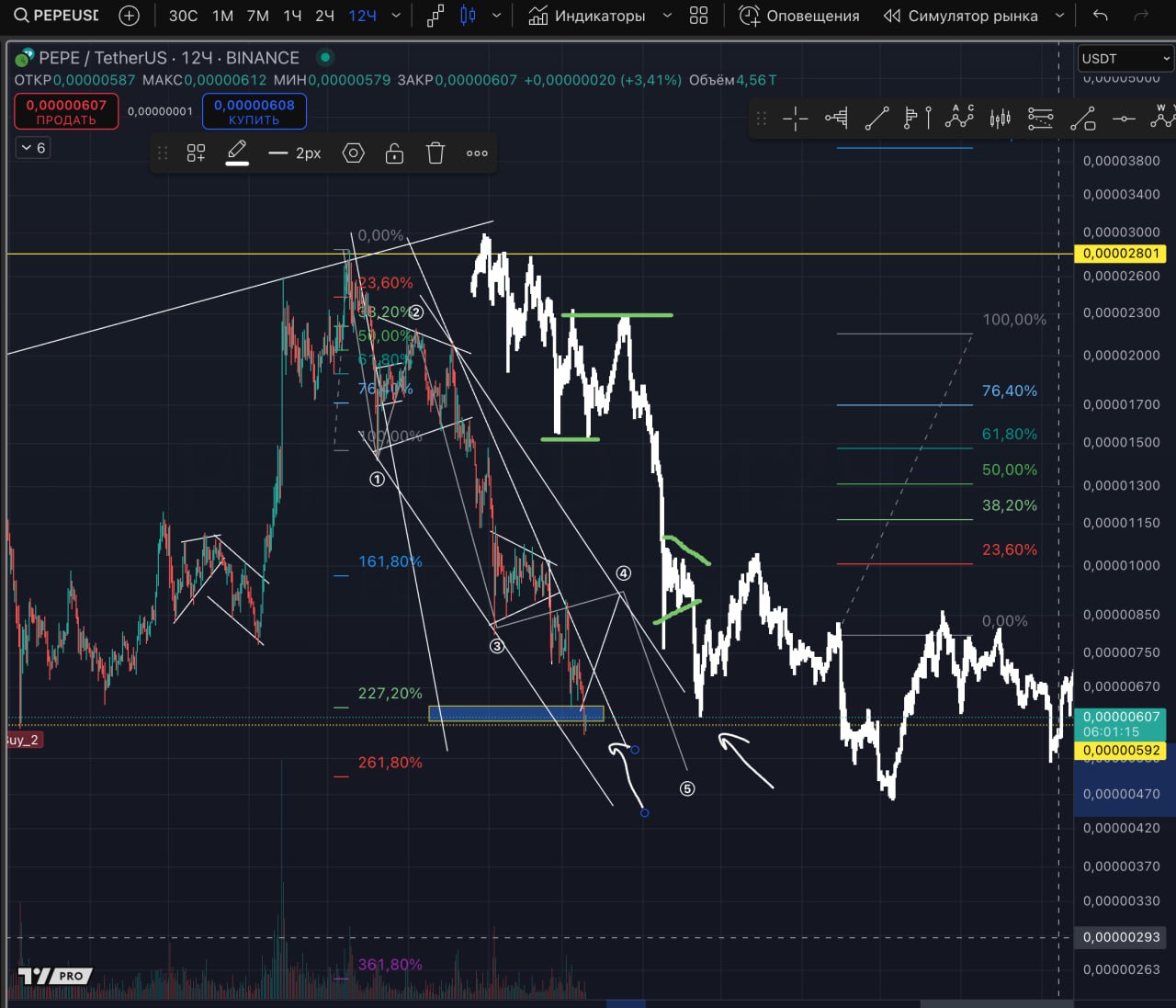Click the red ПРОДАТЬ sell button
The height and width of the screenshot is (1008, 1176).
click(x=66, y=112)
